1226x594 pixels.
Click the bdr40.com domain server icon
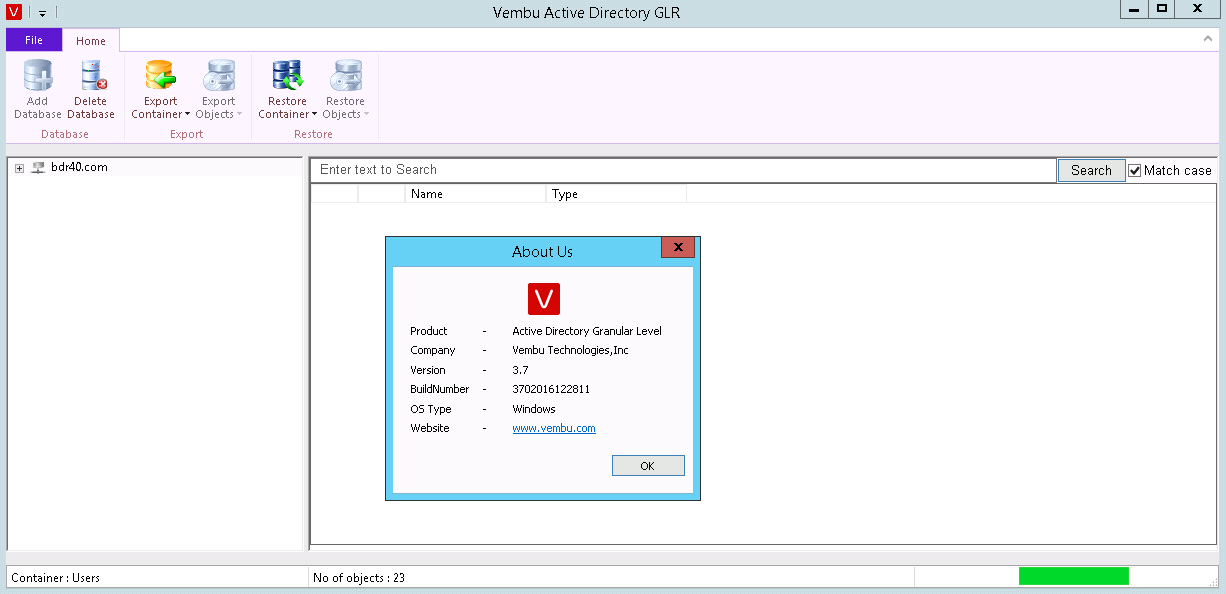tap(38, 168)
